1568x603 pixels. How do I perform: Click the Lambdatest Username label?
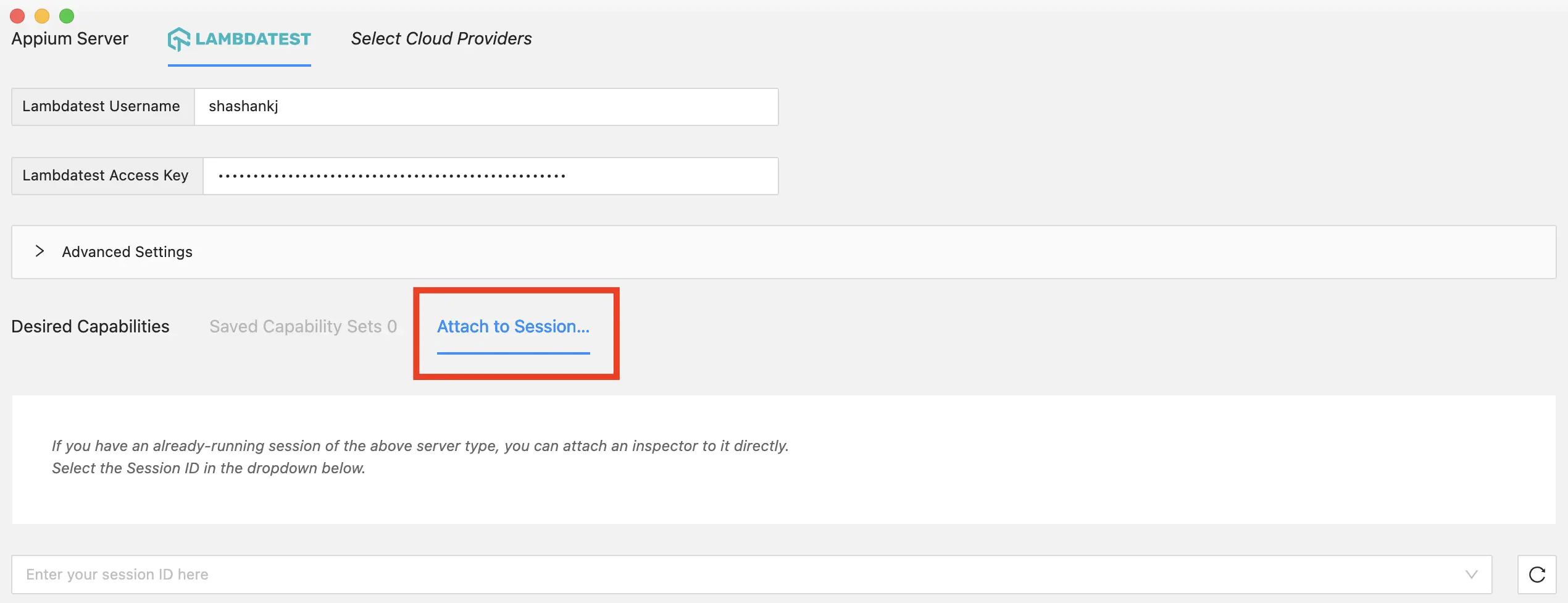point(101,106)
